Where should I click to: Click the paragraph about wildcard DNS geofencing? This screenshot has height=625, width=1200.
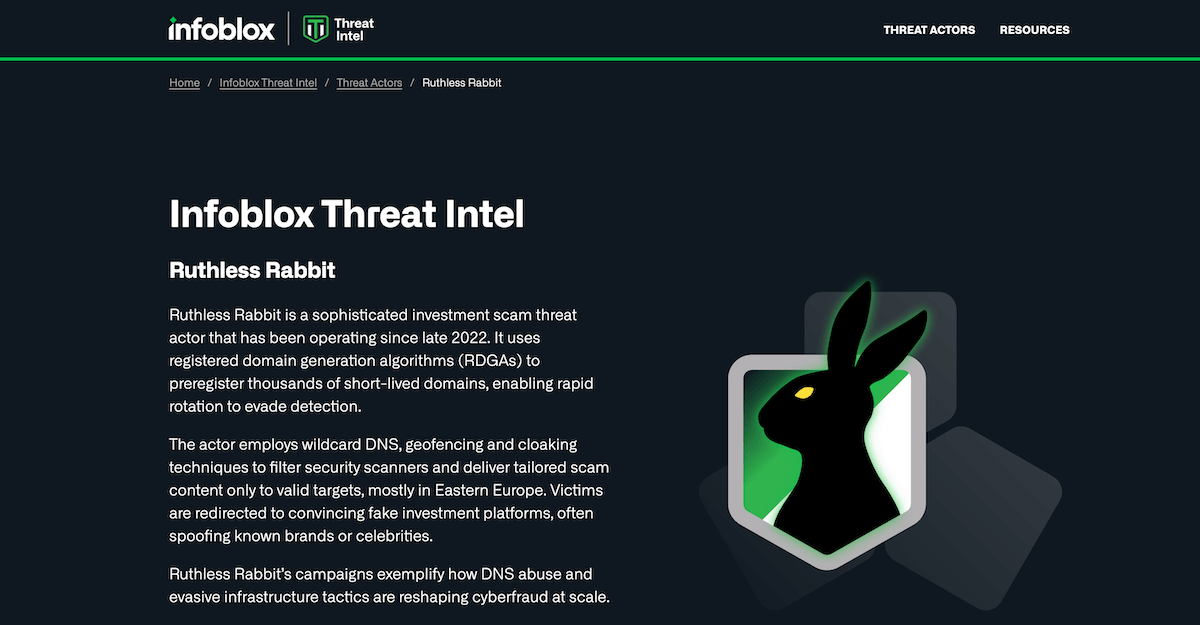point(389,490)
